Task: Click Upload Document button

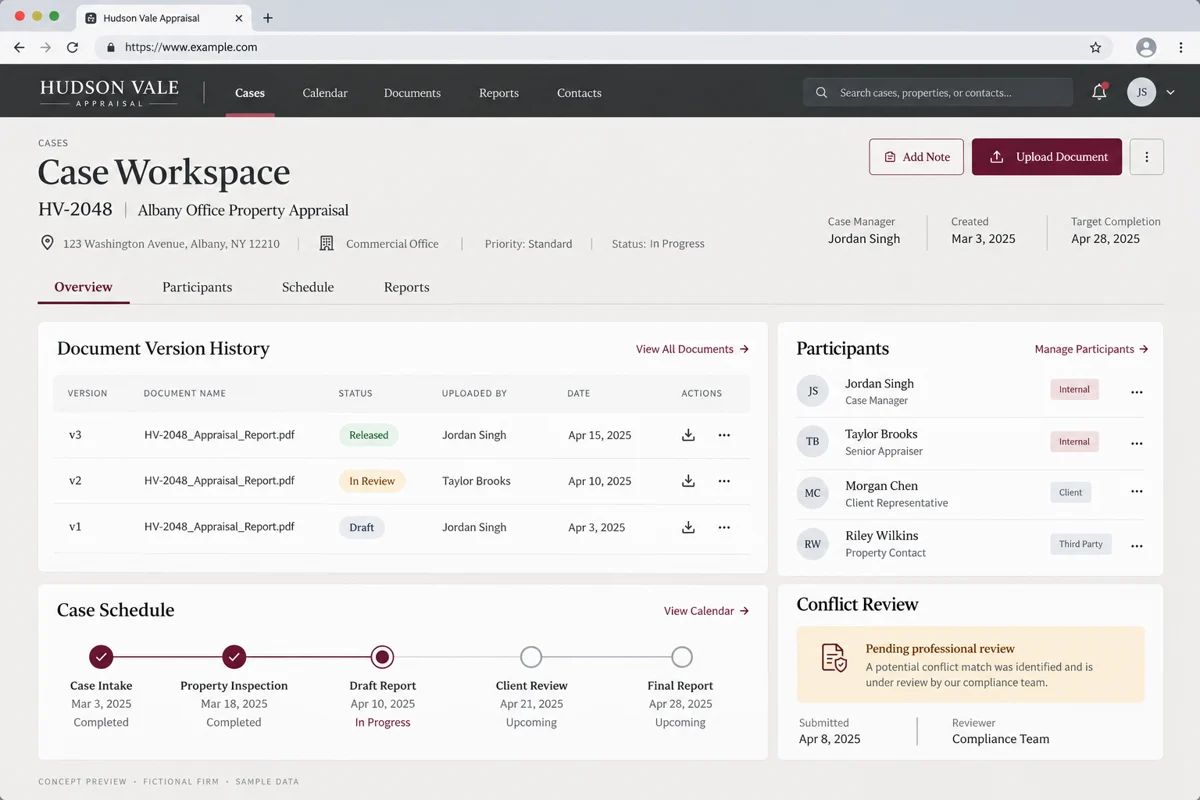Action: click(1047, 157)
